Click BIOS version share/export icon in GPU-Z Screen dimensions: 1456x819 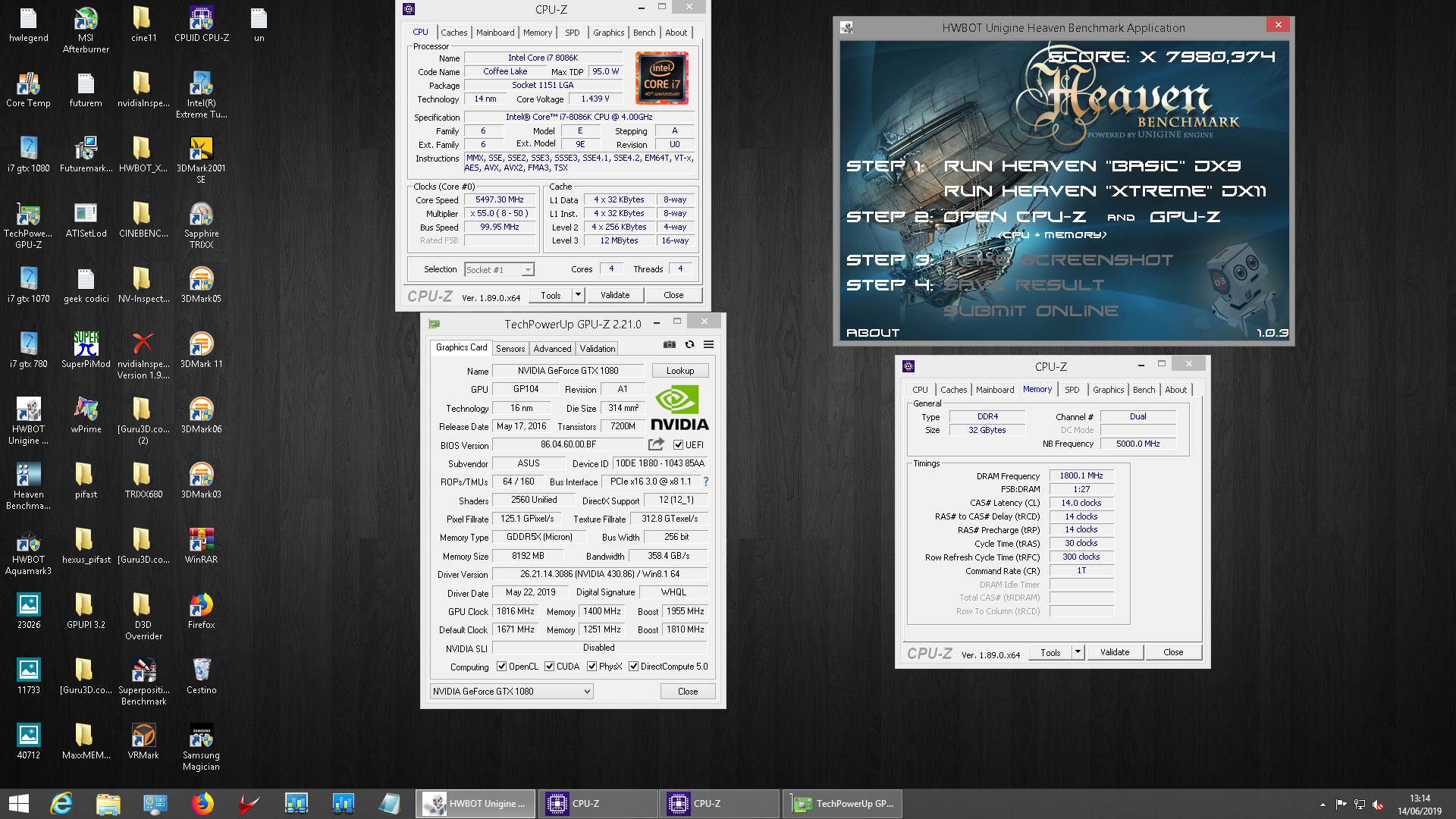point(656,444)
